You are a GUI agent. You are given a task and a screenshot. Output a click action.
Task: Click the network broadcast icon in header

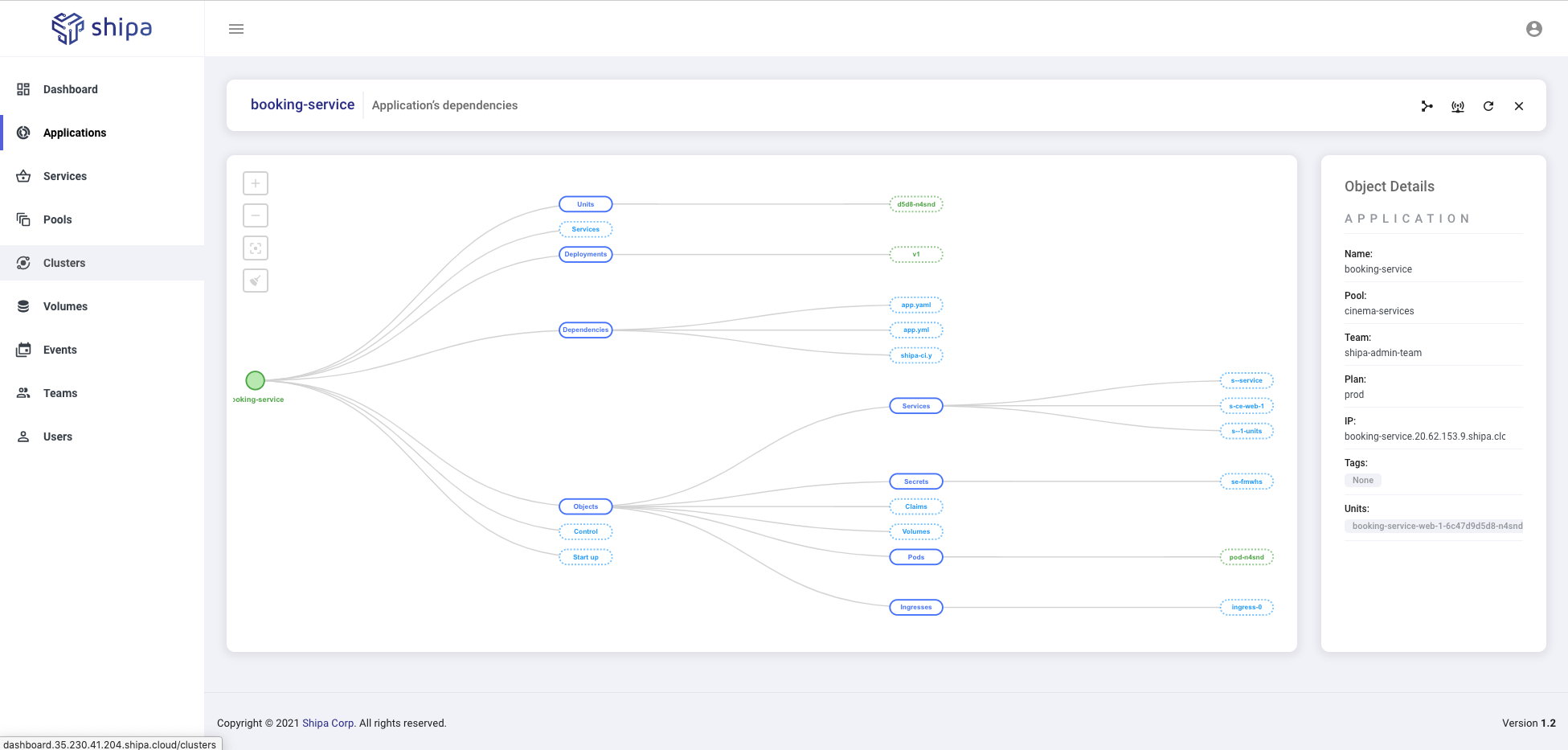click(x=1457, y=106)
